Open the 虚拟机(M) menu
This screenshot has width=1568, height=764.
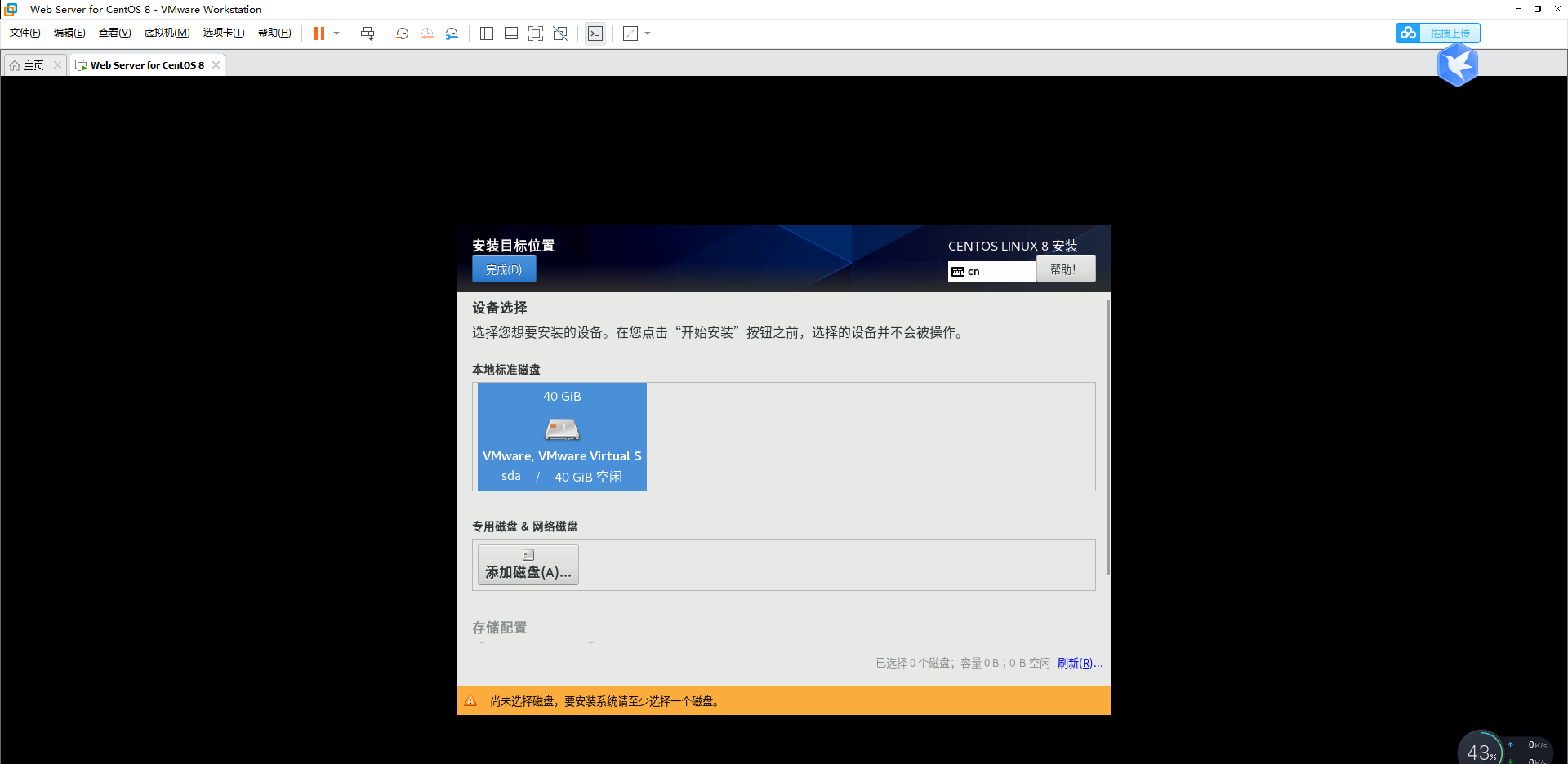167,33
